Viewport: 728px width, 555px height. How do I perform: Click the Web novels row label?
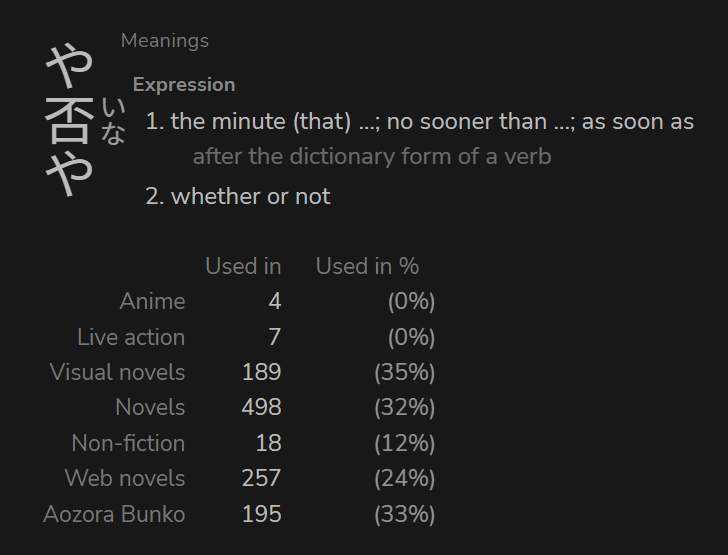125,478
